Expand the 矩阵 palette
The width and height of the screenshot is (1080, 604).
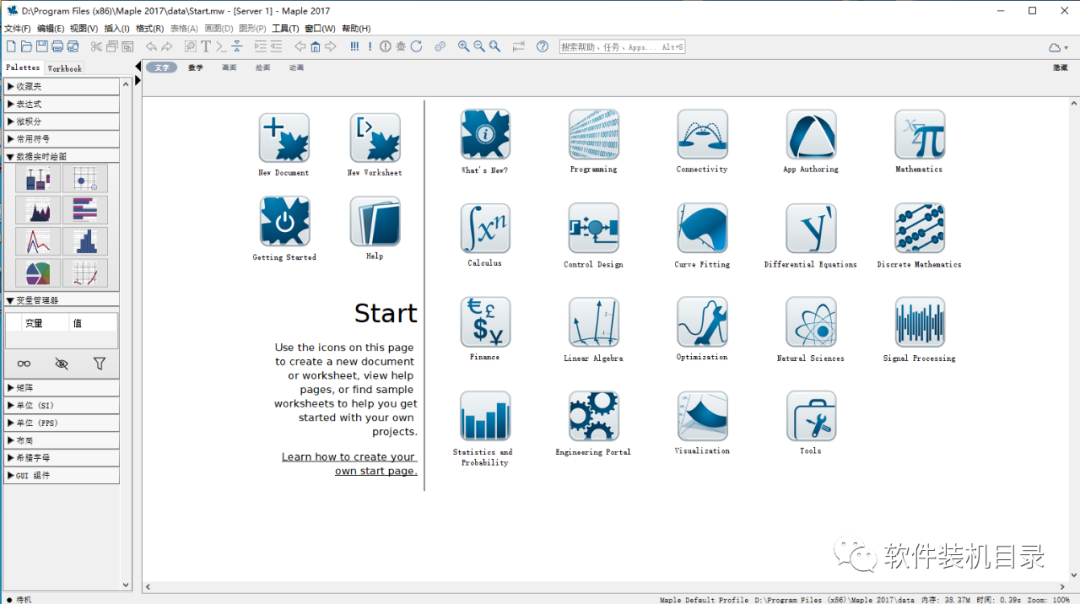[62, 388]
